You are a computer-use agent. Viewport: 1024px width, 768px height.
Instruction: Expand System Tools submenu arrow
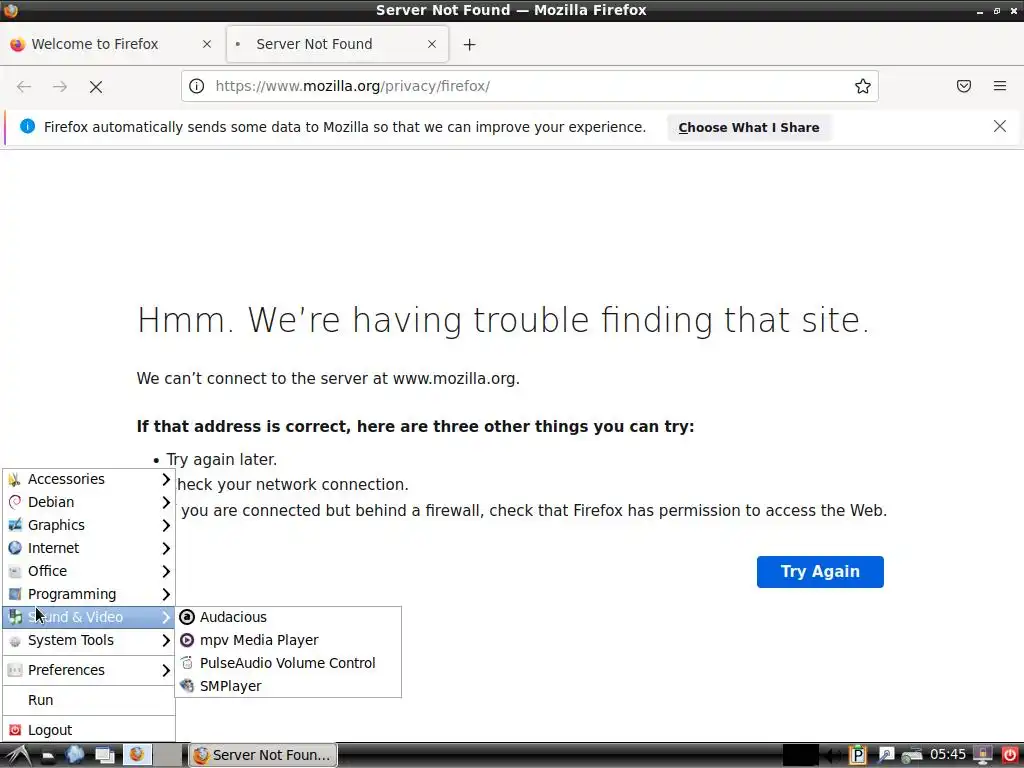coord(166,640)
